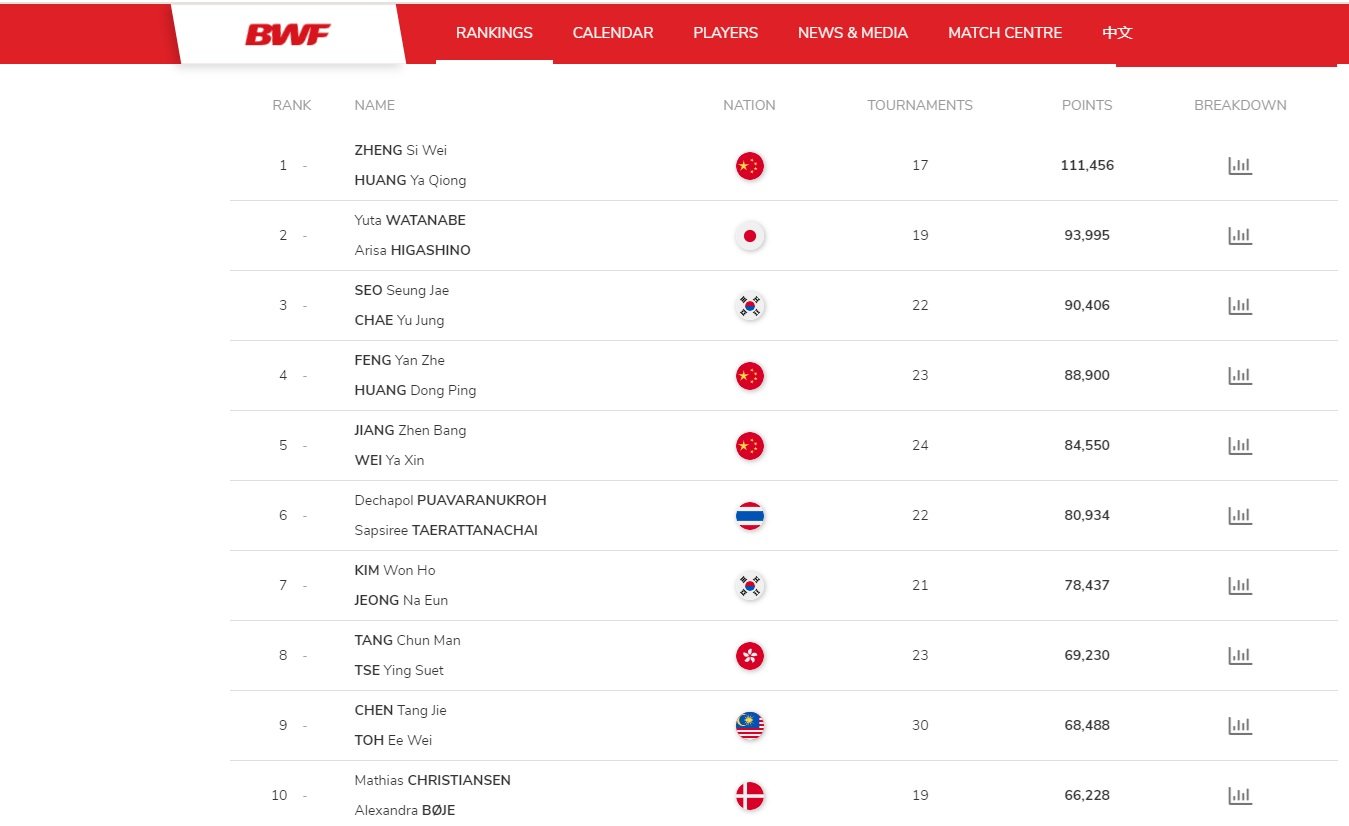Show breakdown icon for Seo Seung Jae pair
The image size is (1349, 826).
[x=1240, y=306]
